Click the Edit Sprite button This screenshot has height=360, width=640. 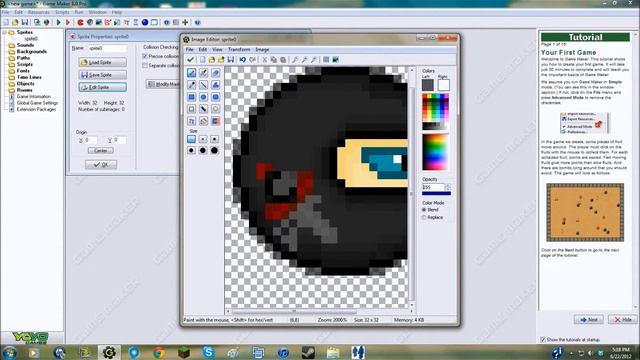102,87
